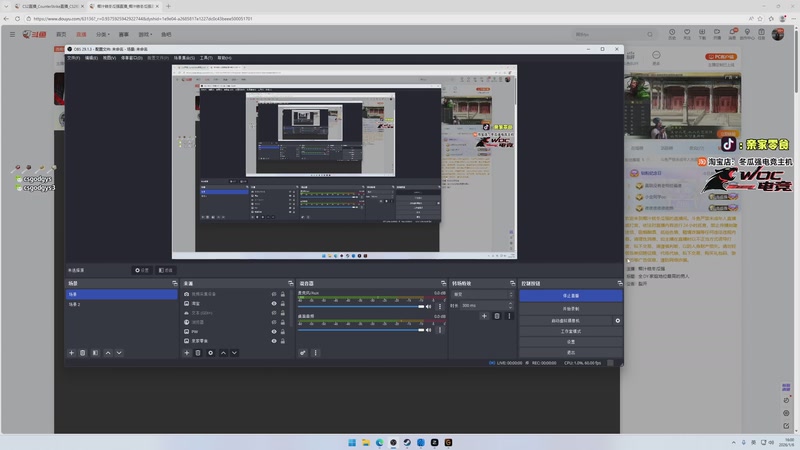Remove transition with trash icon
Image resolution: width=800 pixels, height=450 pixels.
497,316
